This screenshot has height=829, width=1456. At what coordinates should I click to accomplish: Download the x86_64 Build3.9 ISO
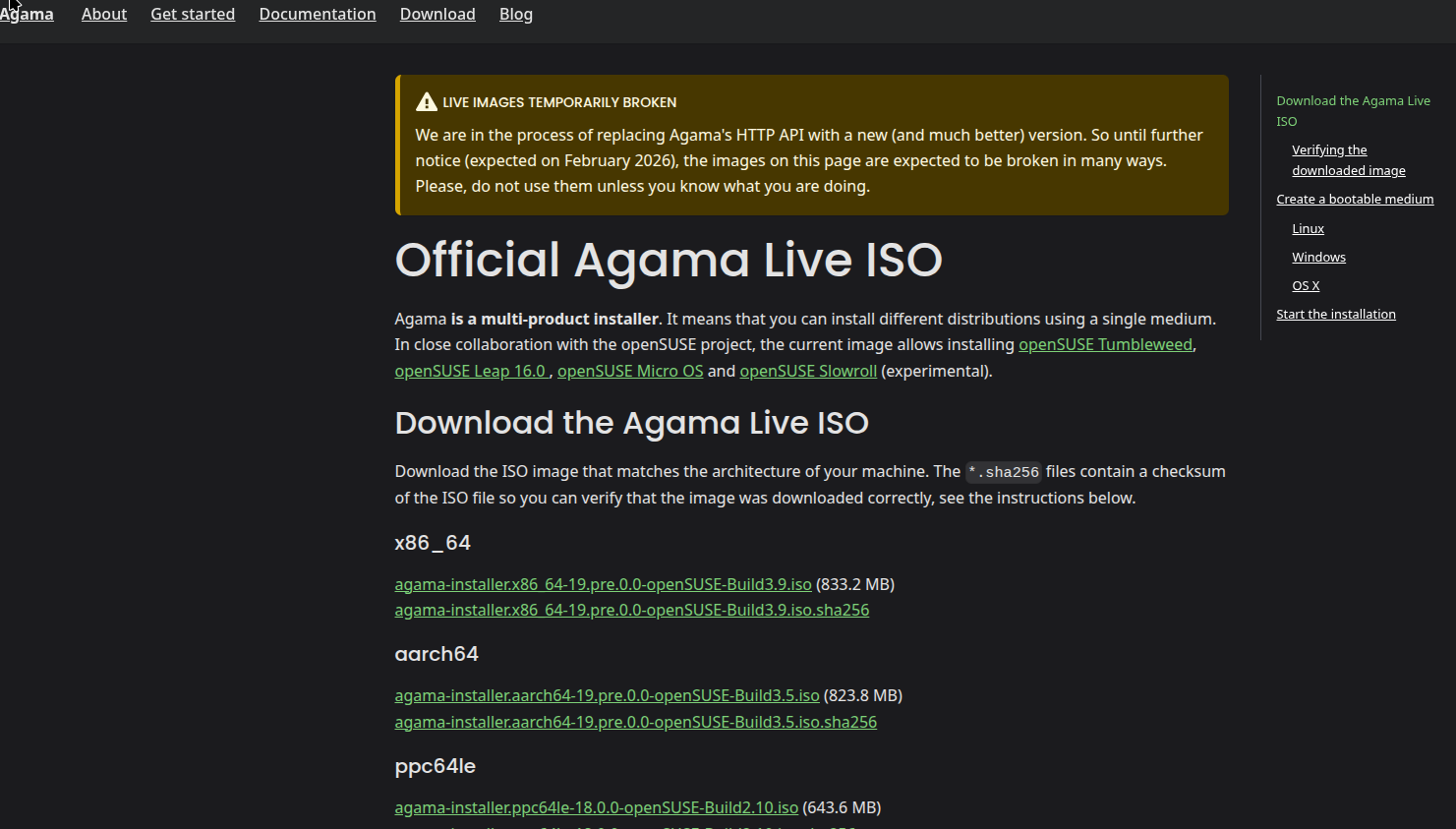(x=603, y=584)
